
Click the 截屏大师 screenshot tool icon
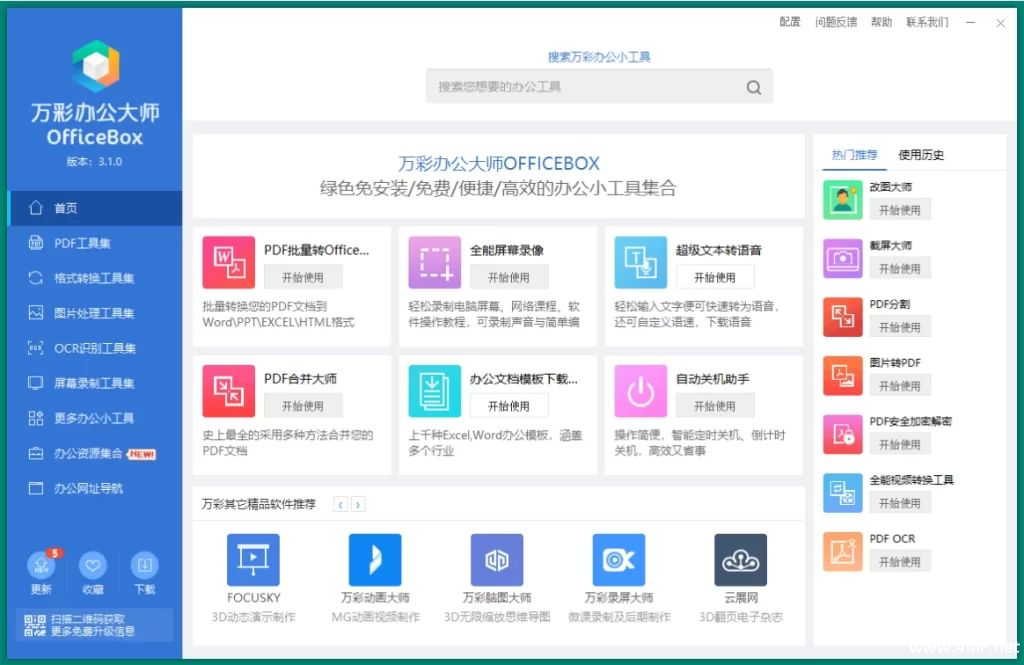click(x=843, y=258)
